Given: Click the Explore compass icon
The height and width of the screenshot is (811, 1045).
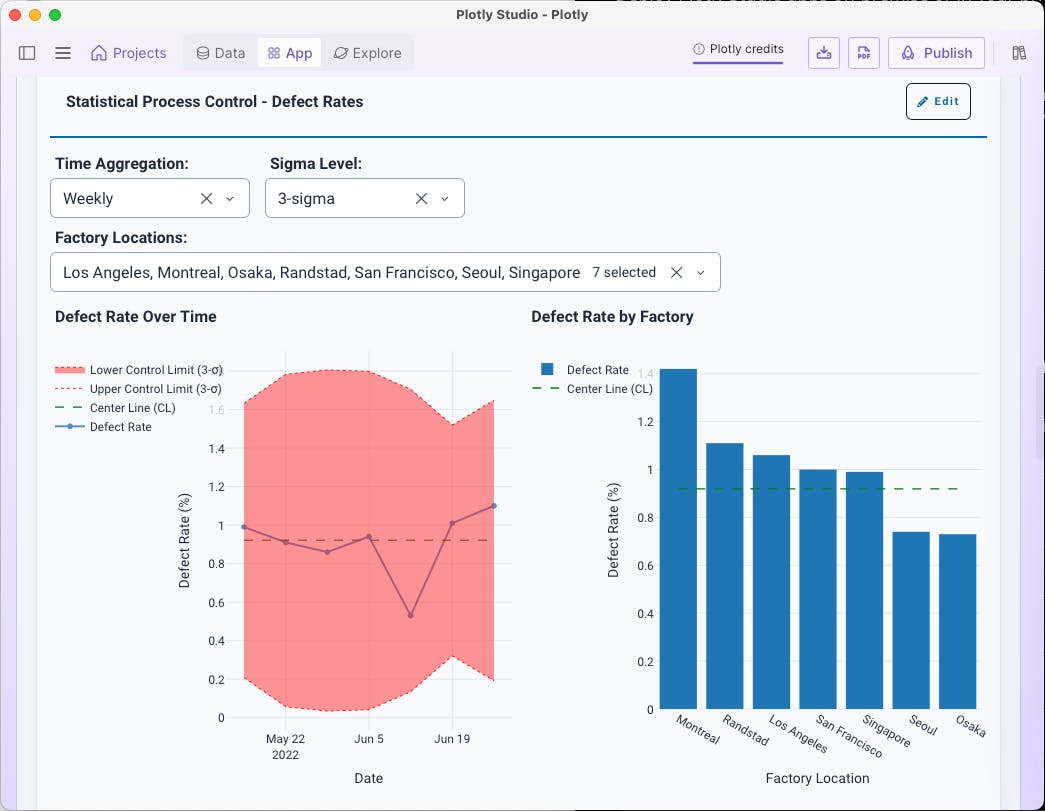Looking at the screenshot, I should click(341, 53).
